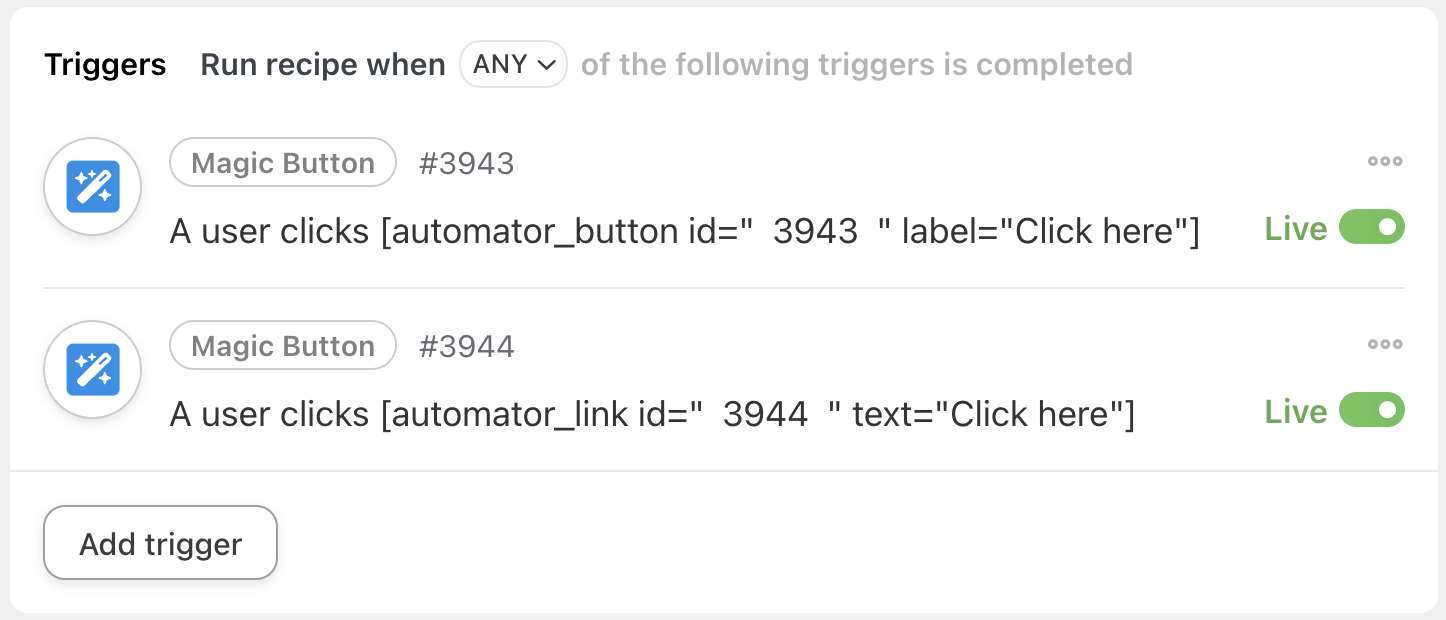Disable the Live toggle for trigger #3943
The image size is (1446, 620).
1371,228
